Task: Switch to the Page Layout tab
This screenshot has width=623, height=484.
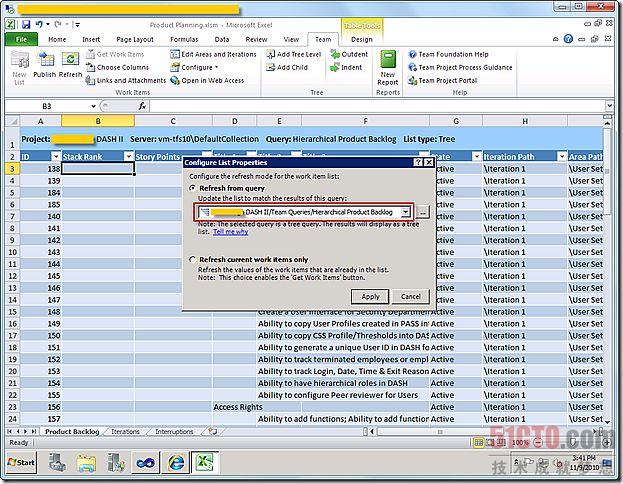Action: (135, 39)
